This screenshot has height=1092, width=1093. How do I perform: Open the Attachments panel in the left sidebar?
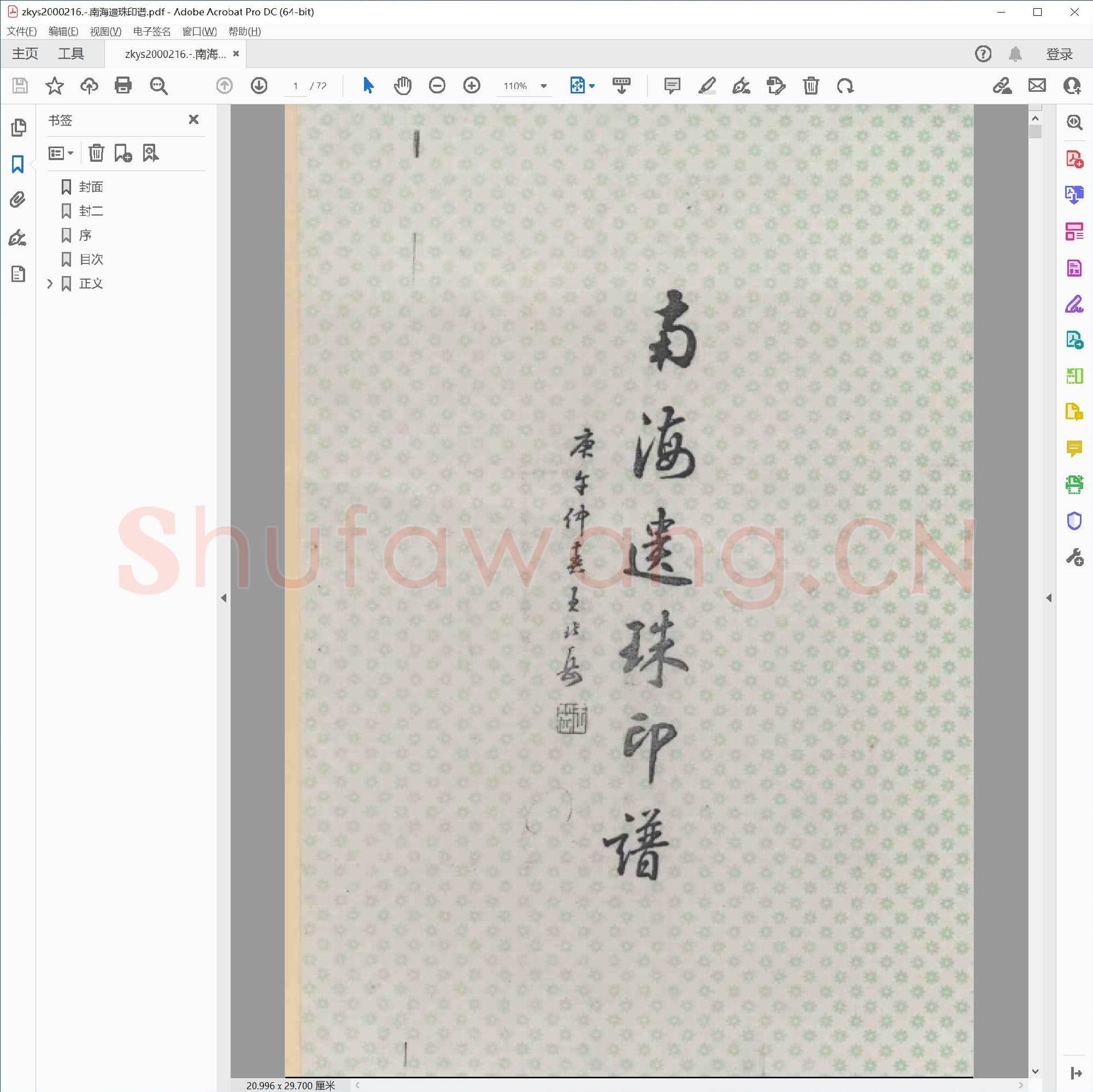(19, 199)
